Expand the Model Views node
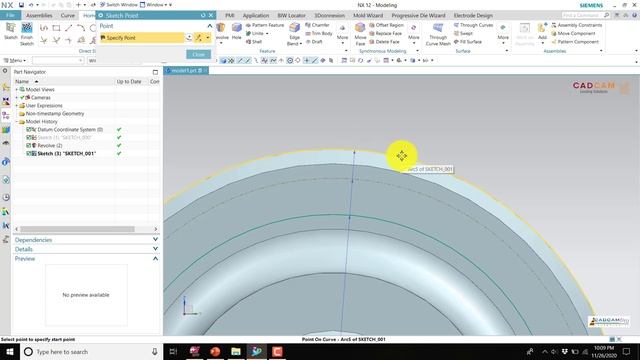Image resolution: width=640 pixels, height=360 pixels. click(17, 89)
